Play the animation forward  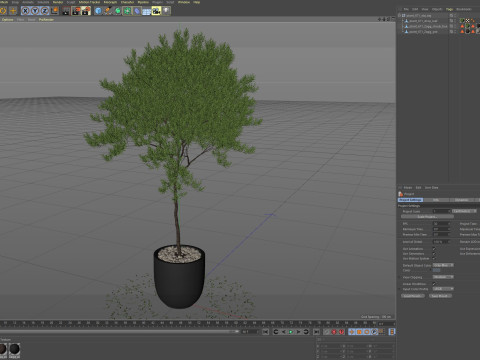pos(291,332)
